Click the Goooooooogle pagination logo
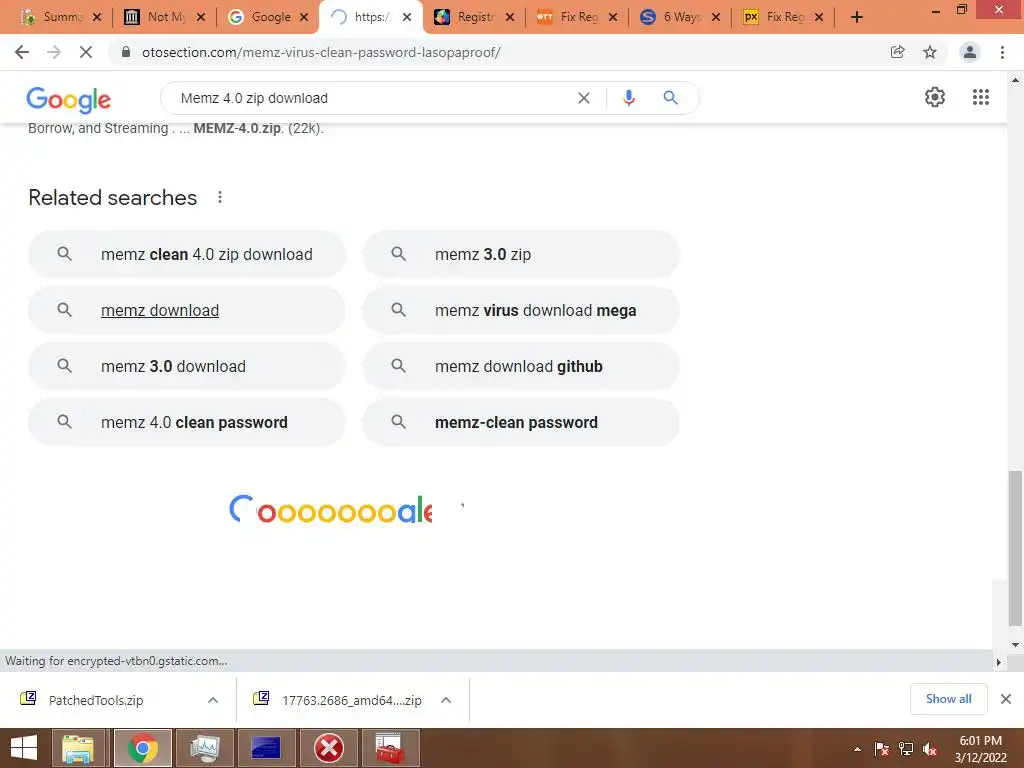Screen dimensions: 1024x768 pyautogui.click(x=330, y=509)
